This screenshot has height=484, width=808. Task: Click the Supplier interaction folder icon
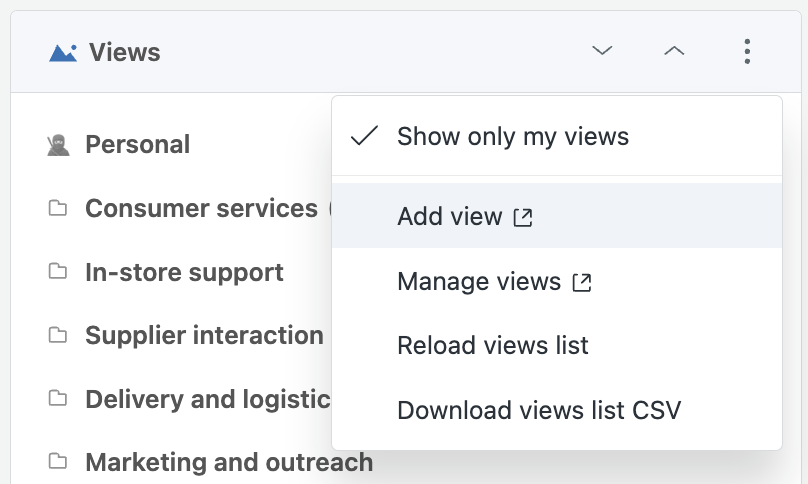coord(58,335)
